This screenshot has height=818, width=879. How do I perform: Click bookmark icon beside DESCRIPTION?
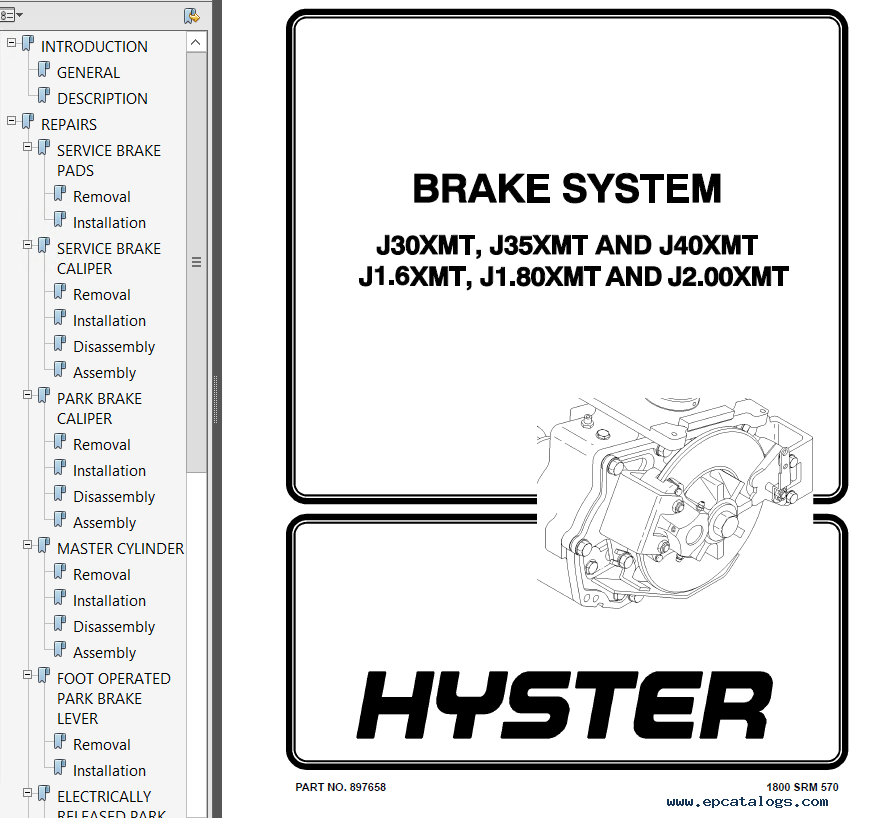point(44,96)
